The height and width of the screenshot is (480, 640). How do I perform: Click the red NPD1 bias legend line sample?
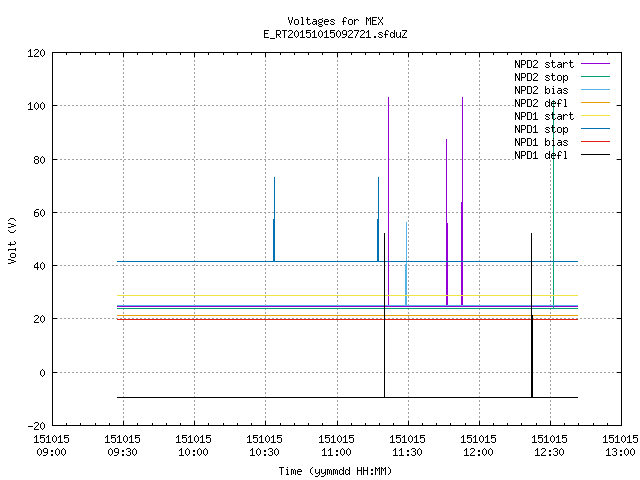pyautogui.click(x=595, y=142)
